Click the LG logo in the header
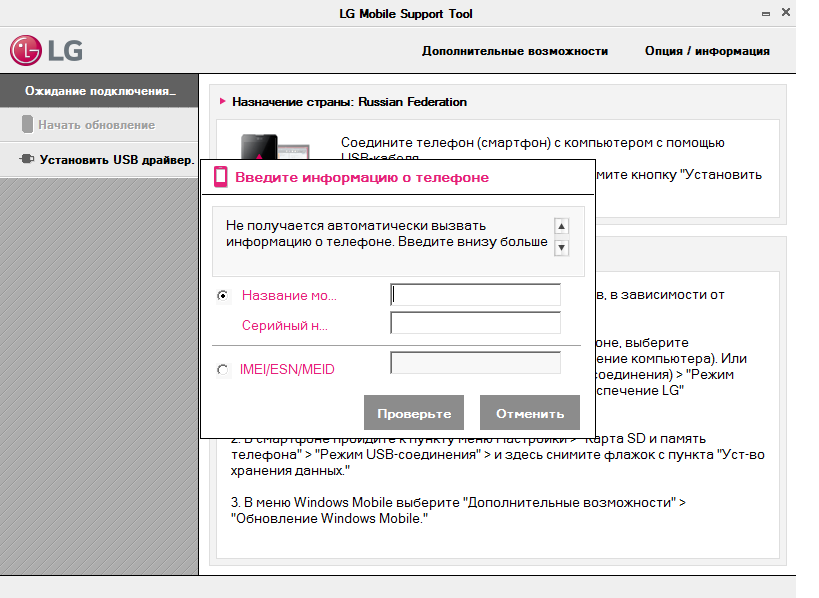Image resolution: width=819 pixels, height=598 pixels. coord(47,50)
